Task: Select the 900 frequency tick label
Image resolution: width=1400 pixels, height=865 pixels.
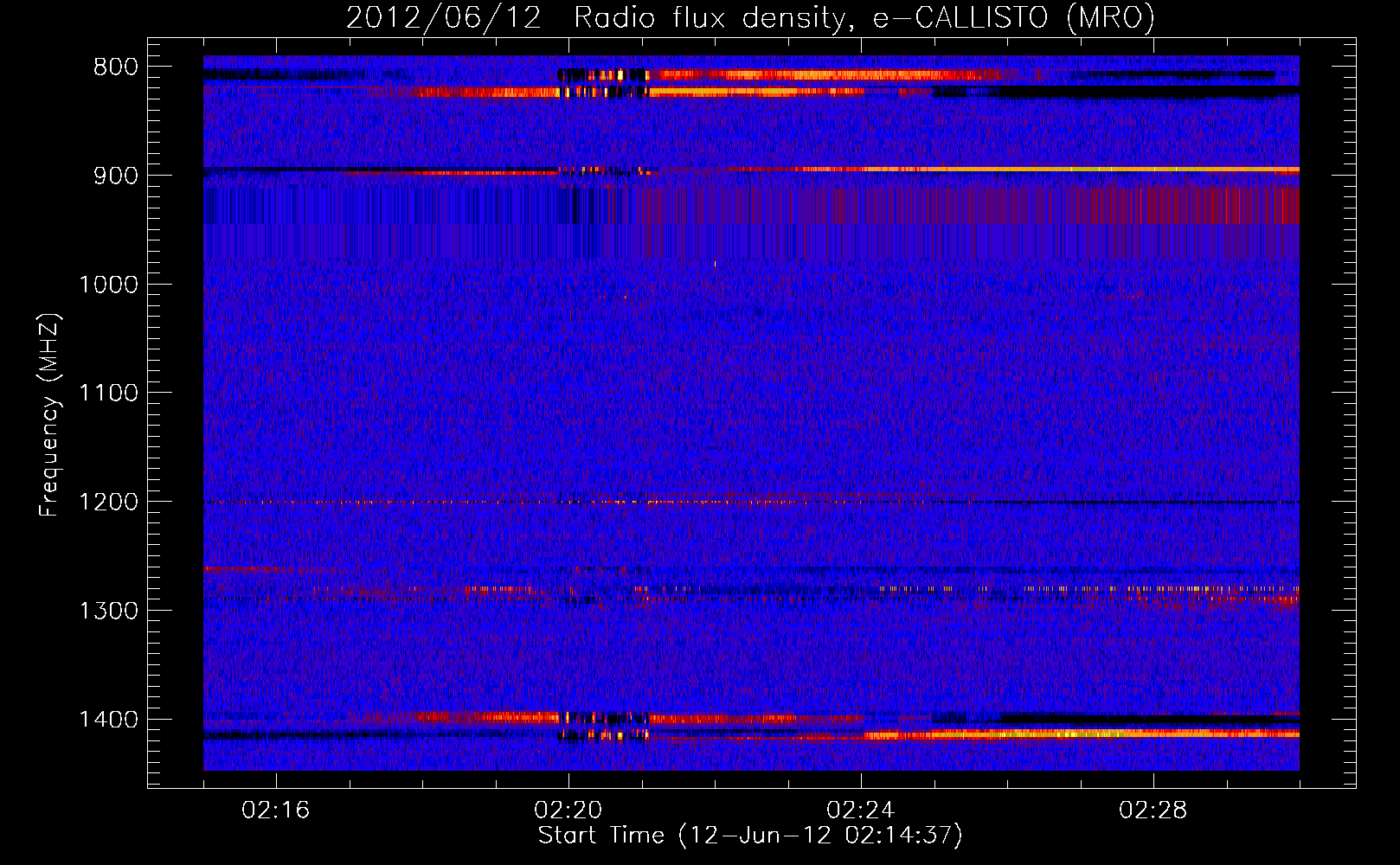Action: point(116,176)
